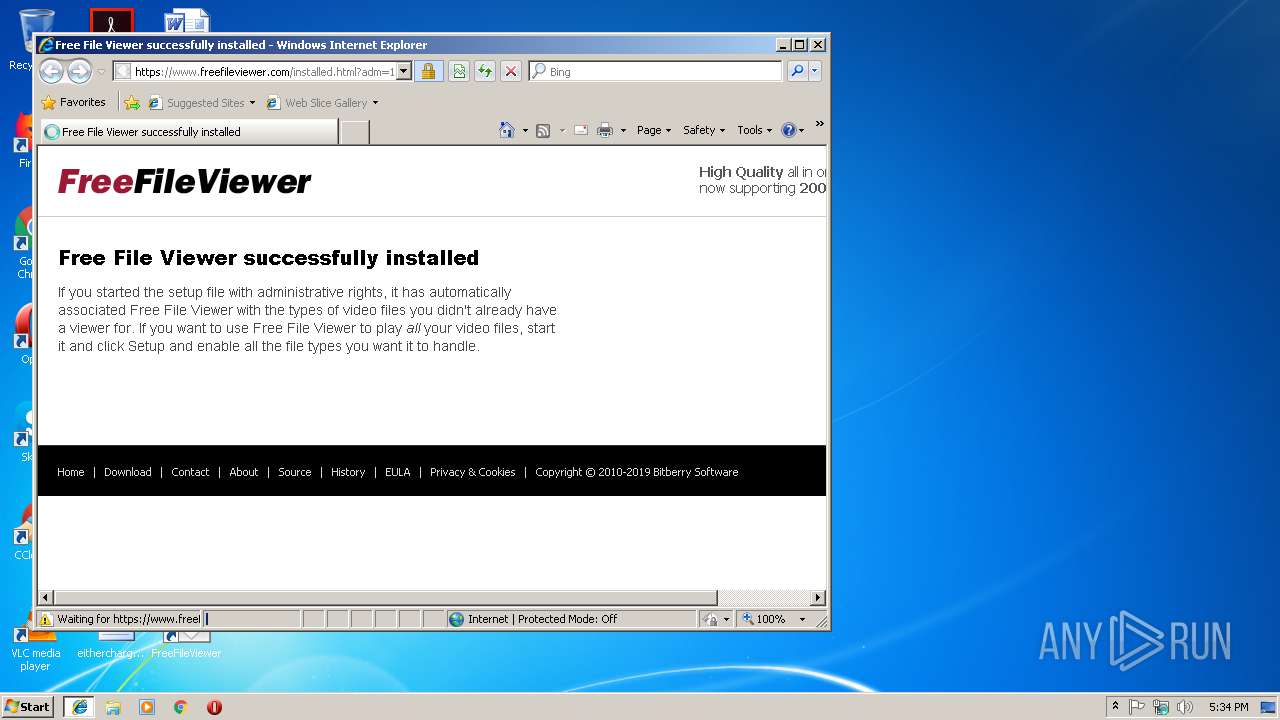
Task: Show hidden tray icons arrow
Action: click(x=1115, y=707)
